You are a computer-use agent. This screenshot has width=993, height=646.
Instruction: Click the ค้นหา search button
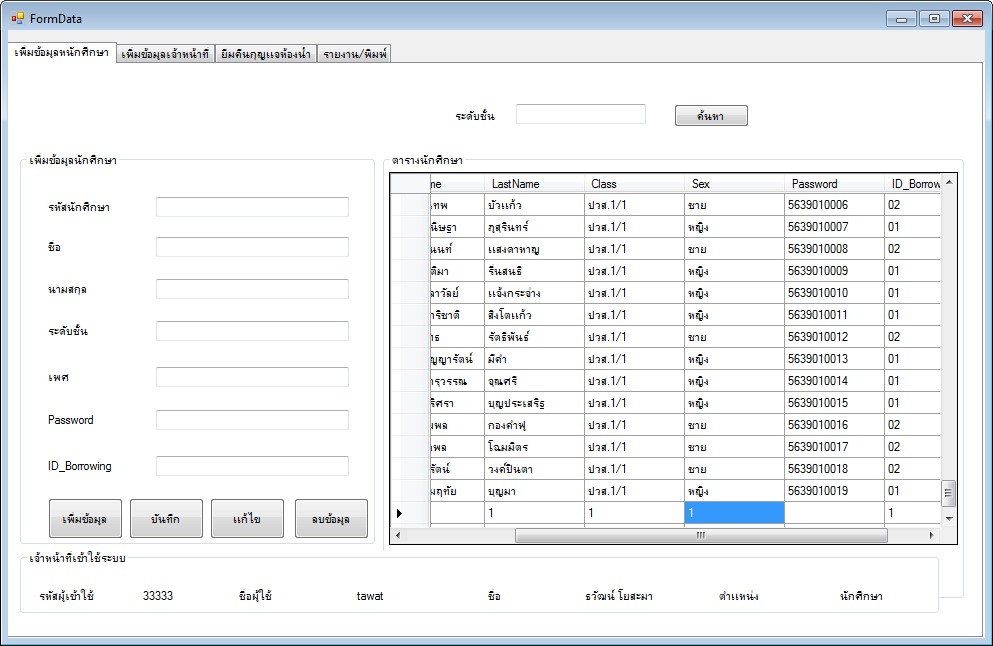pyautogui.click(x=711, y=116)
